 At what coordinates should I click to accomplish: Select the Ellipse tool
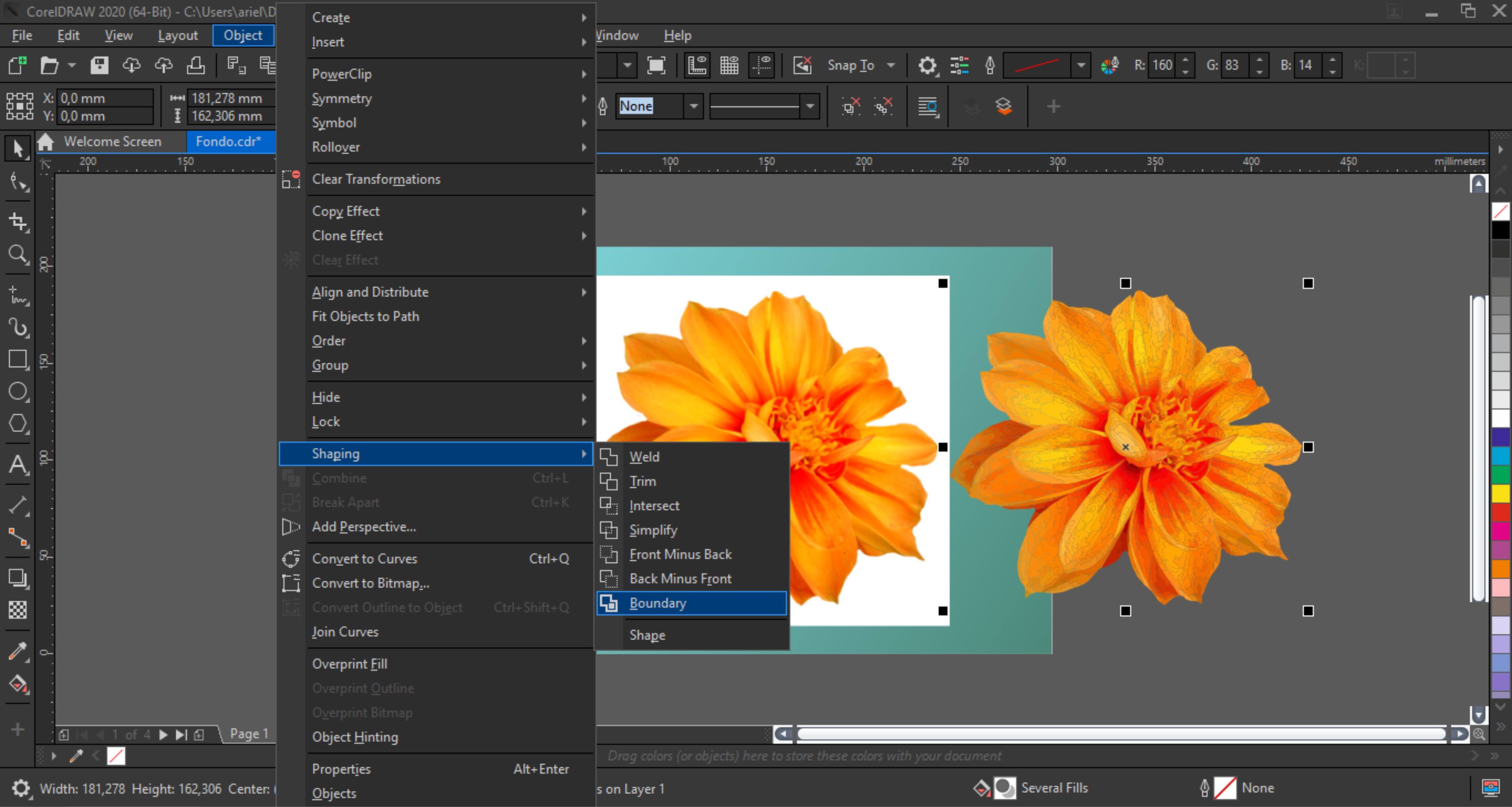[x=18, y=391]
